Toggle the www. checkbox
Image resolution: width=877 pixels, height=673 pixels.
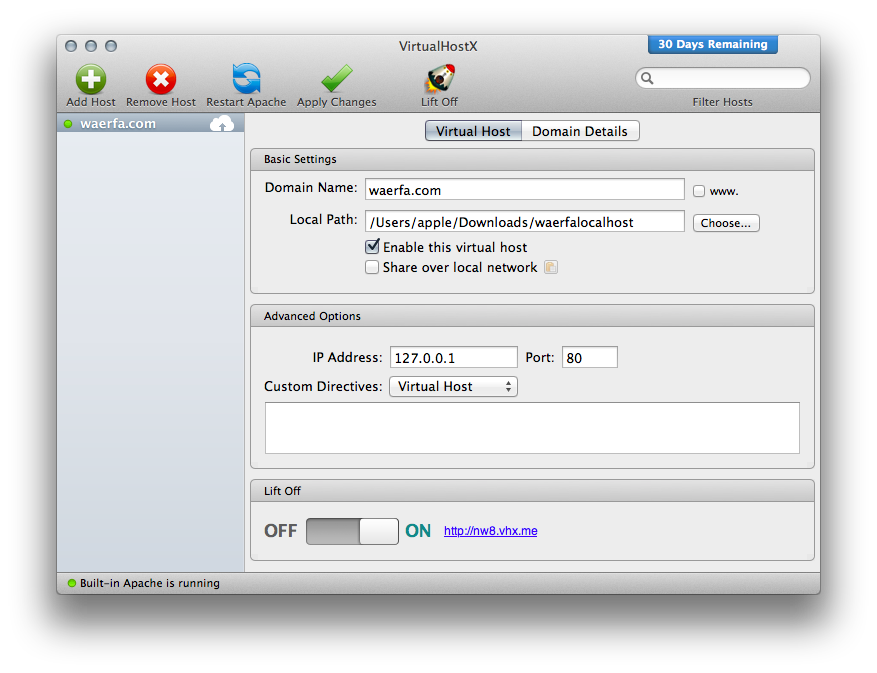[x=699, y=191]
